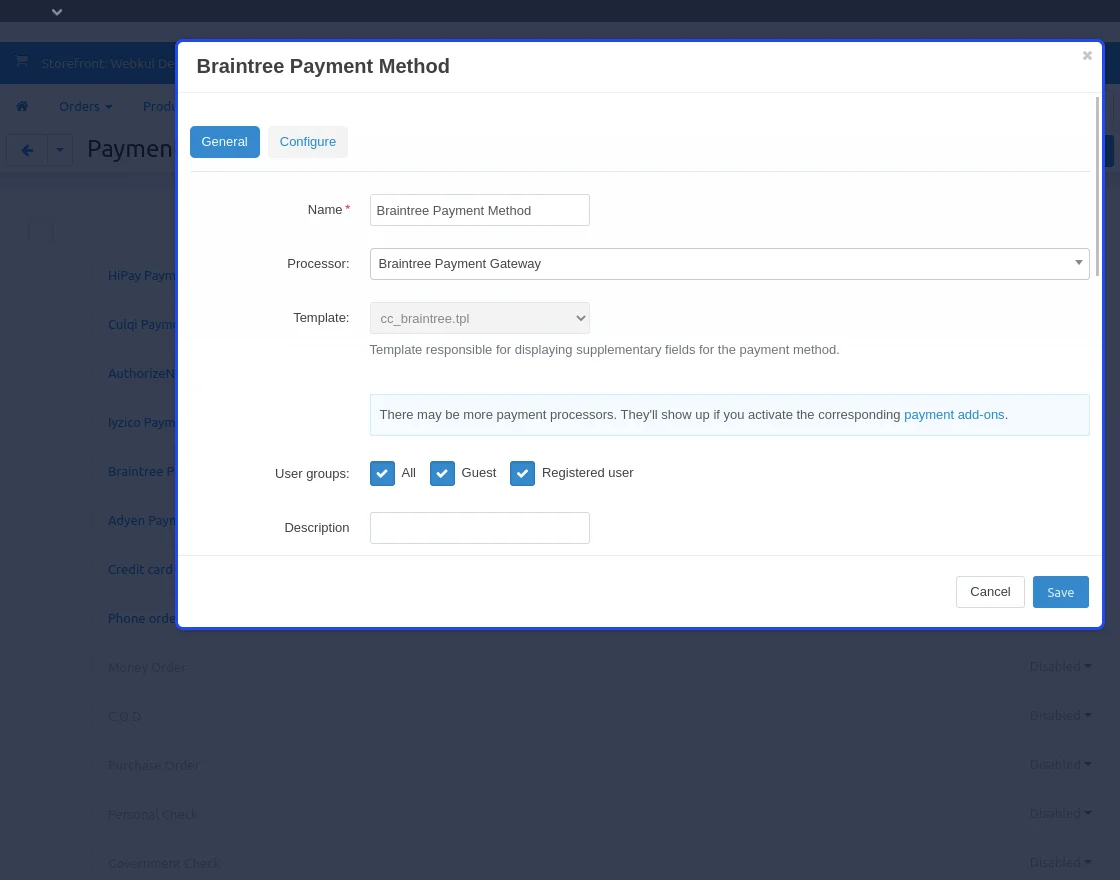Open the Money Order payment method

pyautogui.click(x=147, y=667)
